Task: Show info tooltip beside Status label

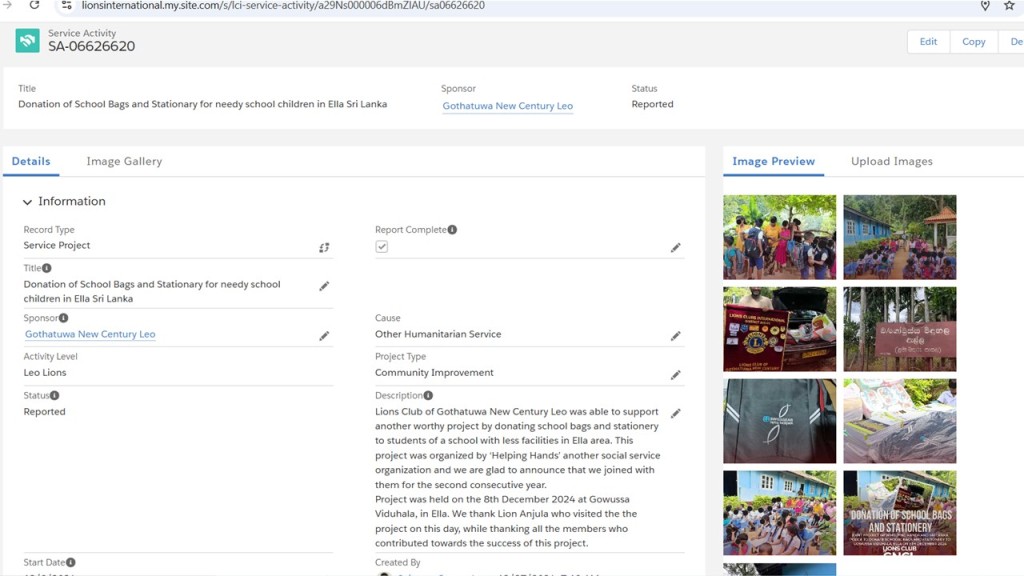Action: coord(55,395)
